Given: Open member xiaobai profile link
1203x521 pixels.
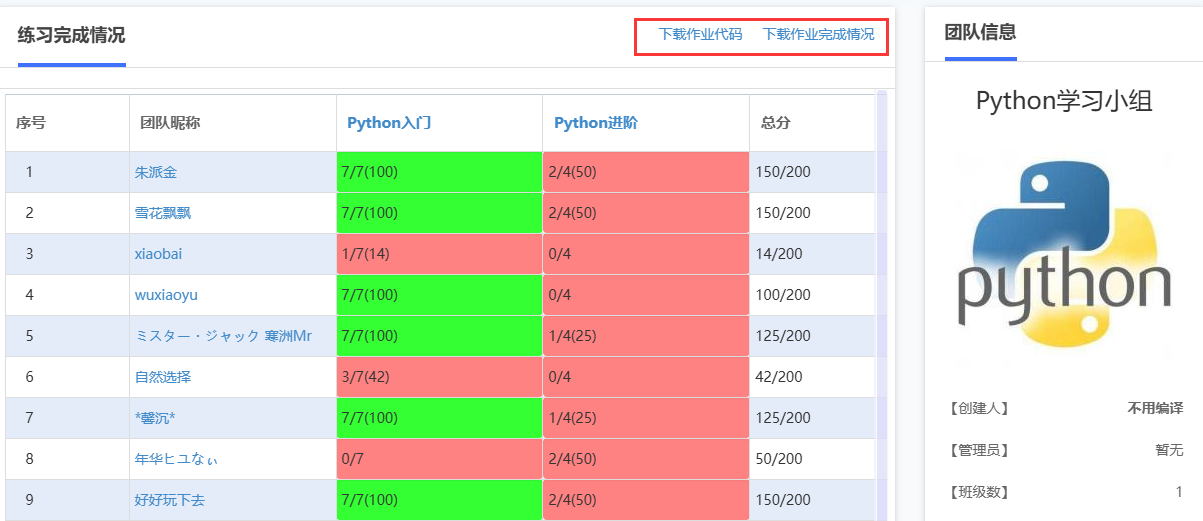Looking at the screenshot, I should pos(158,254).
